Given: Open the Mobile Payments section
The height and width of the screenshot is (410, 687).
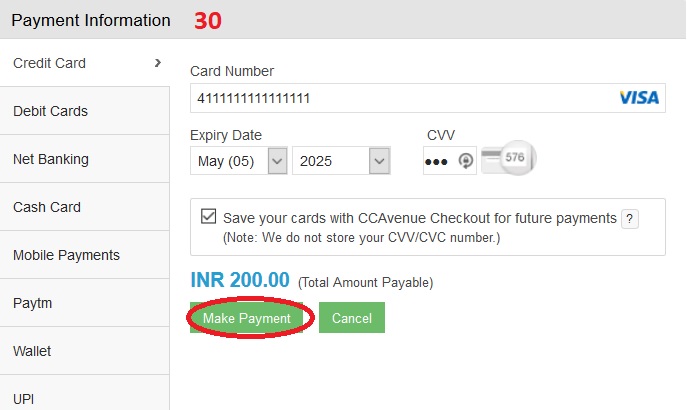Looking at the screenshot, I should click(x=66, y=255).
